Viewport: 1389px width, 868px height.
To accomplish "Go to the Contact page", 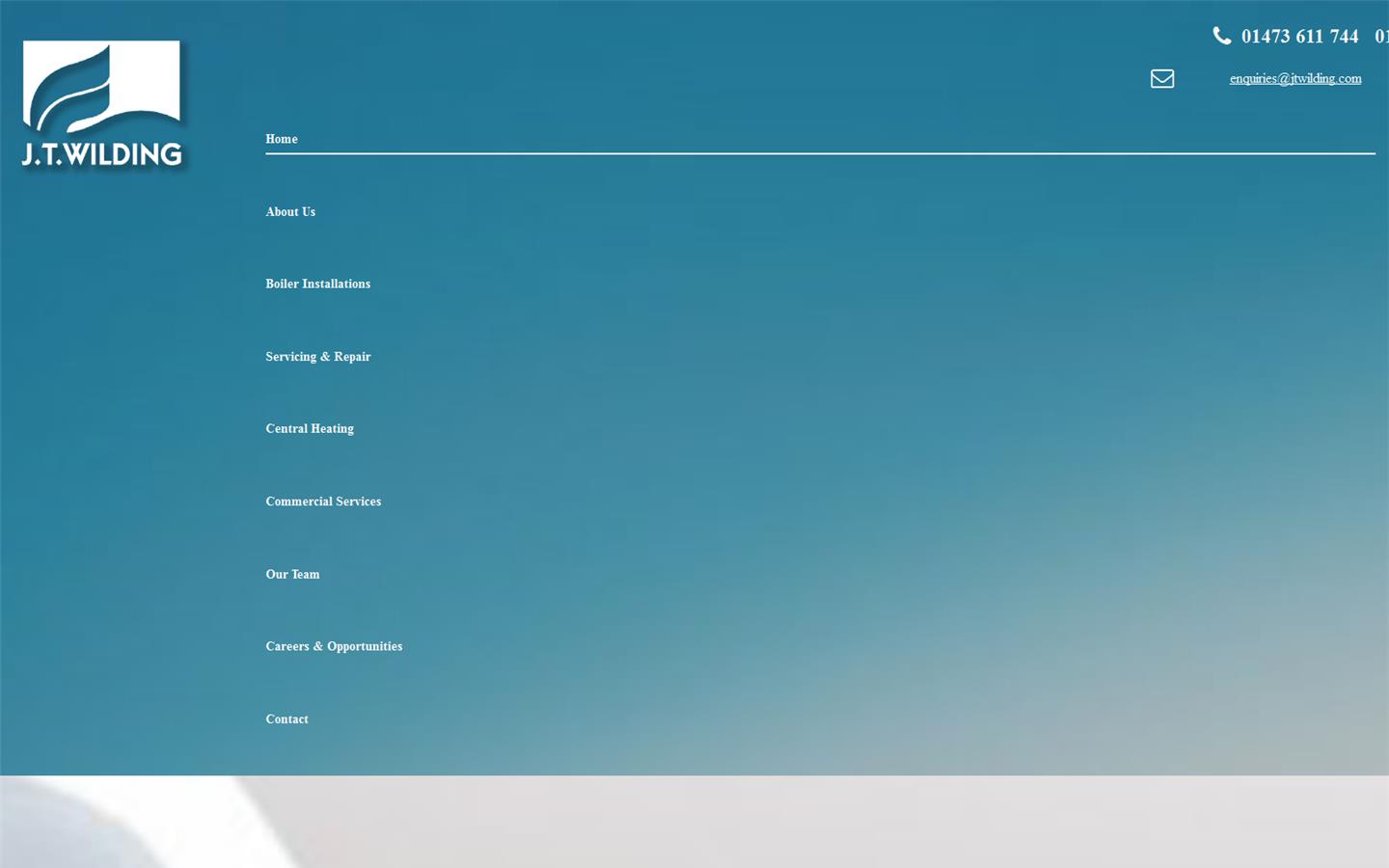I will point(286,719).
